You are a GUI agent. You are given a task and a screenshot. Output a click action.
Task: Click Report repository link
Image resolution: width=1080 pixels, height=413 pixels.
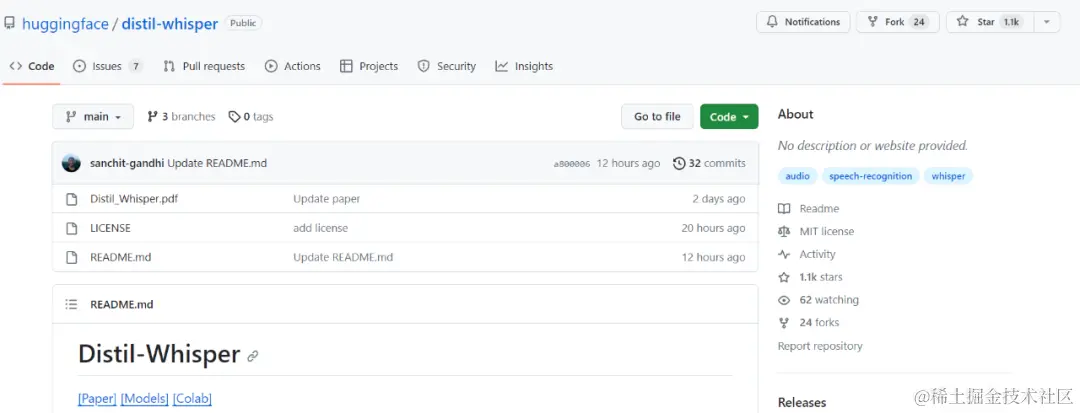click(x=820, y=346)
